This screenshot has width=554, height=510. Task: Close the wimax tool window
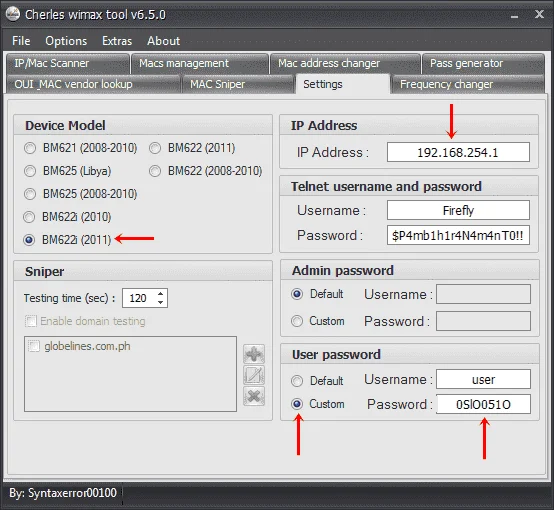coord(539,14)
